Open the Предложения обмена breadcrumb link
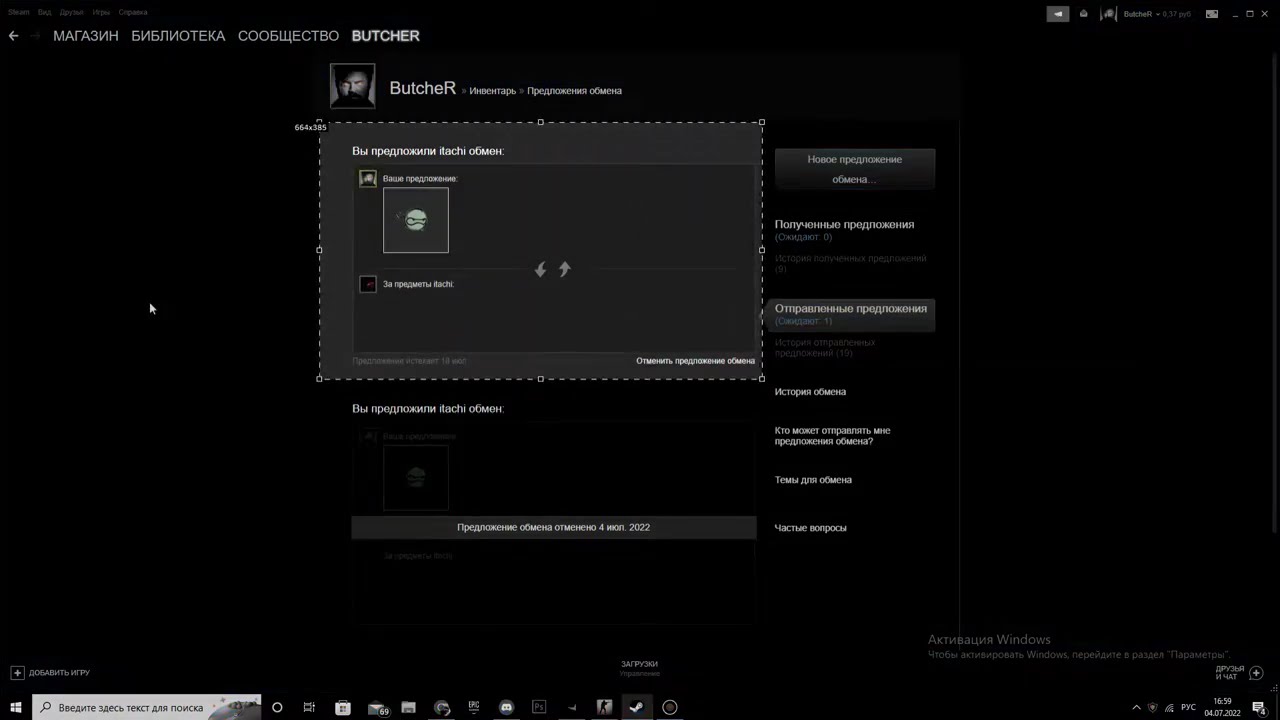This screenshot has width=1280, height=720. (x=574, y=91)
